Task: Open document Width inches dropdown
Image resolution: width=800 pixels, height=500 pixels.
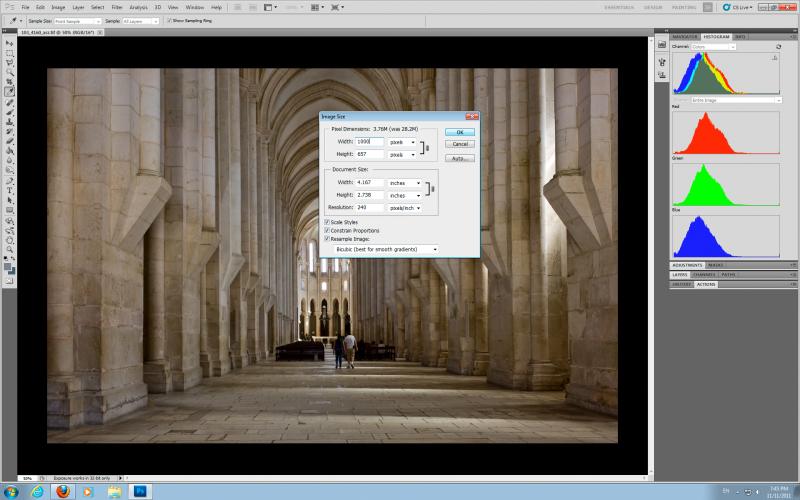Action: coord(405,183)
